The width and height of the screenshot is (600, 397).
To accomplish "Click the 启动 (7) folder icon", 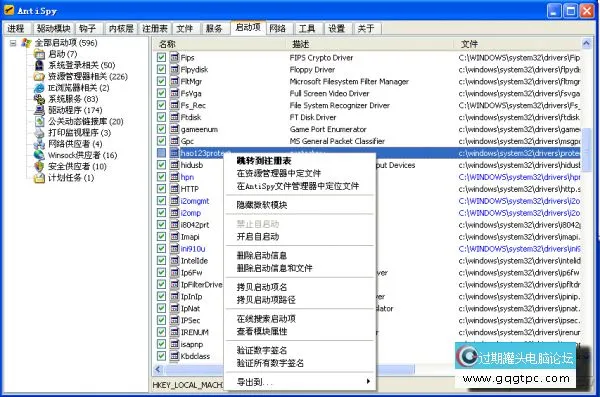I will tap(39, 54).
